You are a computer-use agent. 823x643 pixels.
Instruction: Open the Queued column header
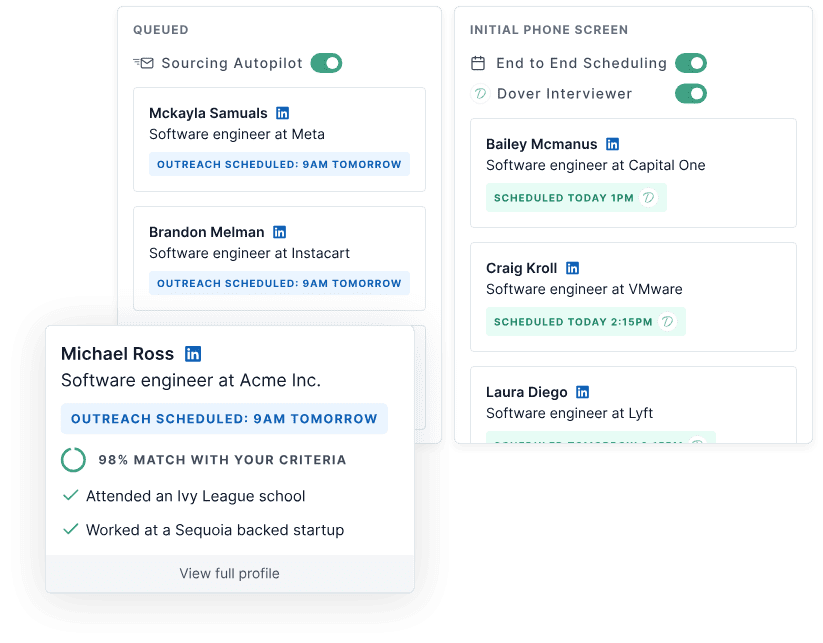[159, 29]
